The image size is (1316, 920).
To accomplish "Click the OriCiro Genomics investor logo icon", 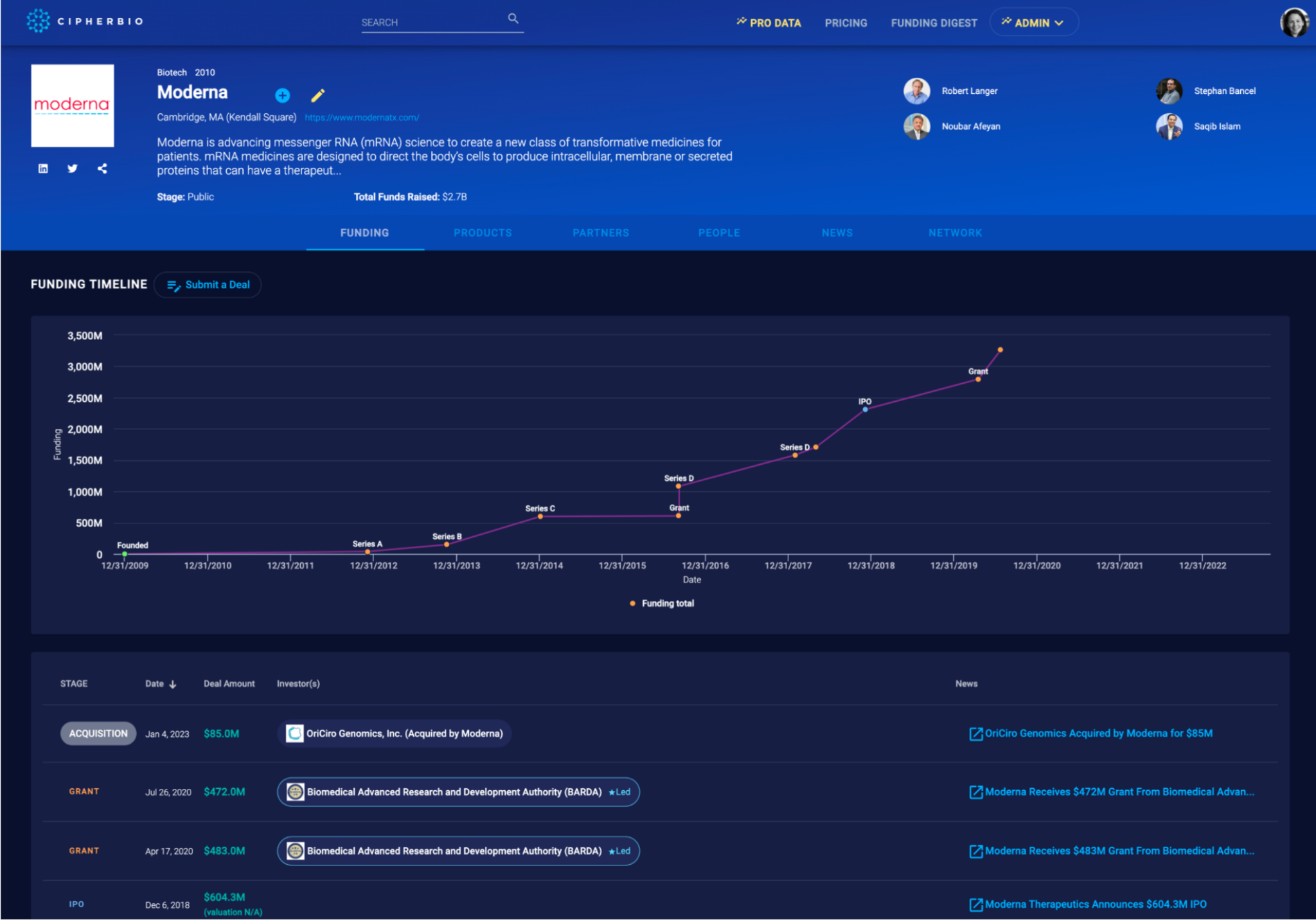I will coord(295,734).
